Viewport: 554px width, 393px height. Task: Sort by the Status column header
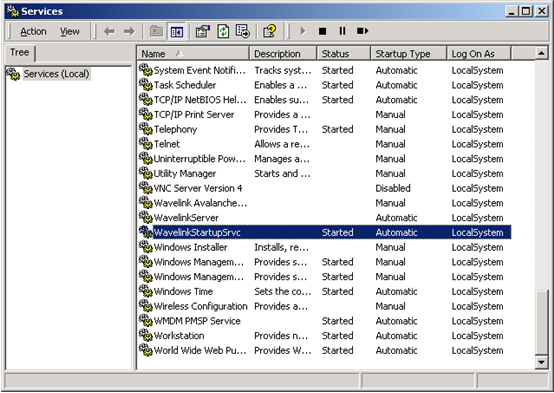344,54
